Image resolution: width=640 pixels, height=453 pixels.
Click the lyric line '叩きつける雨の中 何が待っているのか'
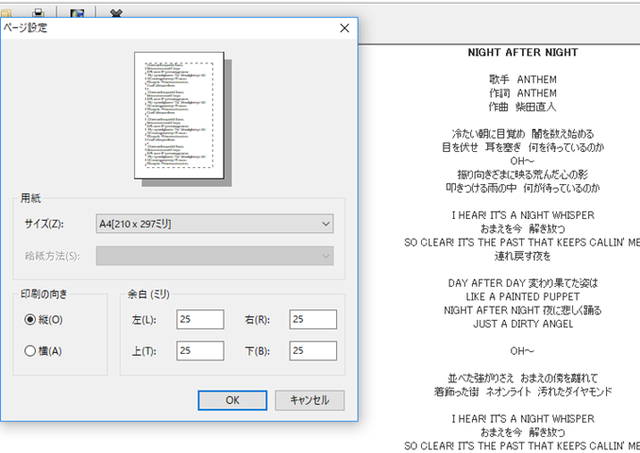[523, 188]
